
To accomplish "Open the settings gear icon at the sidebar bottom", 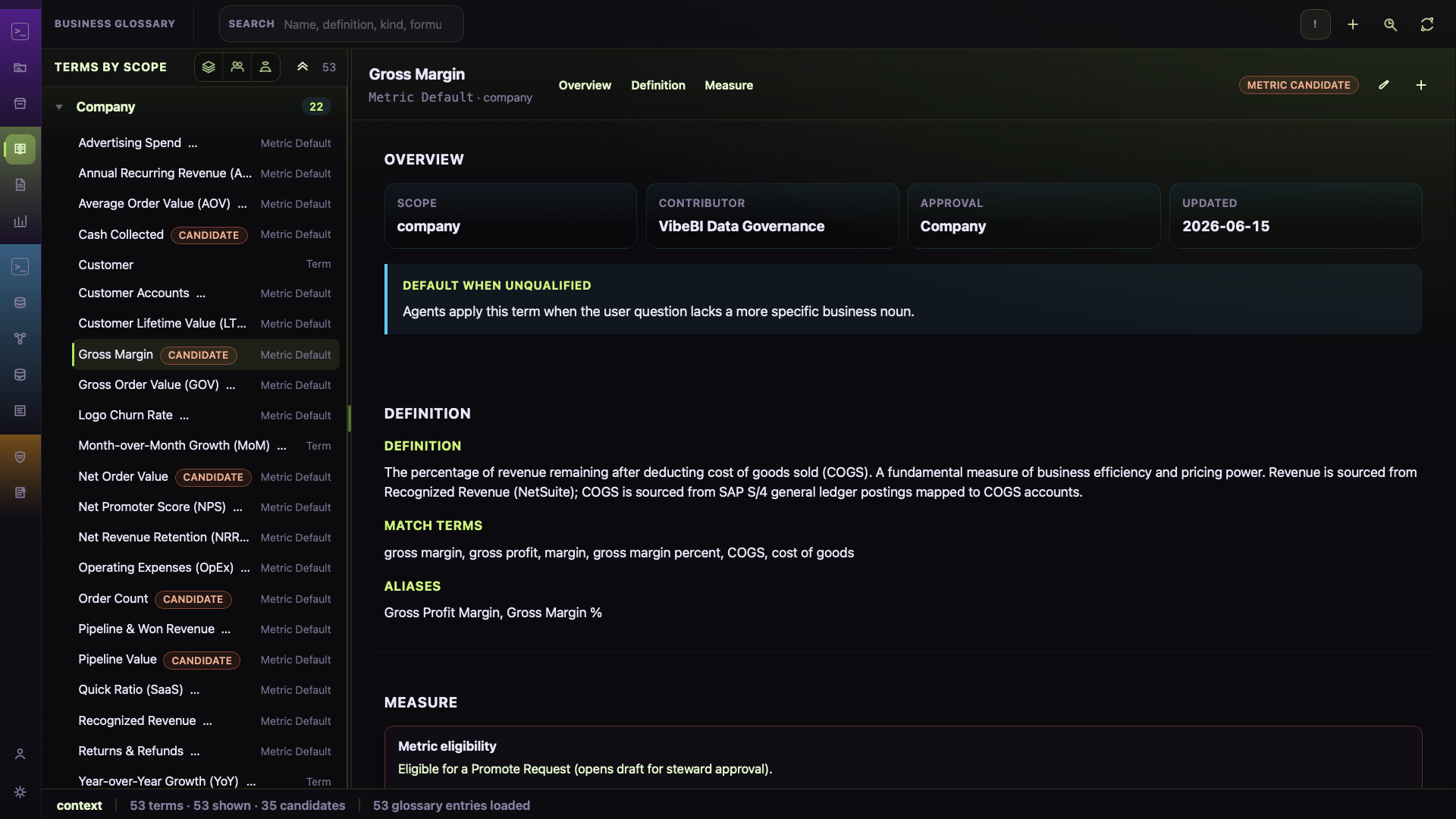I will point(20,792).
